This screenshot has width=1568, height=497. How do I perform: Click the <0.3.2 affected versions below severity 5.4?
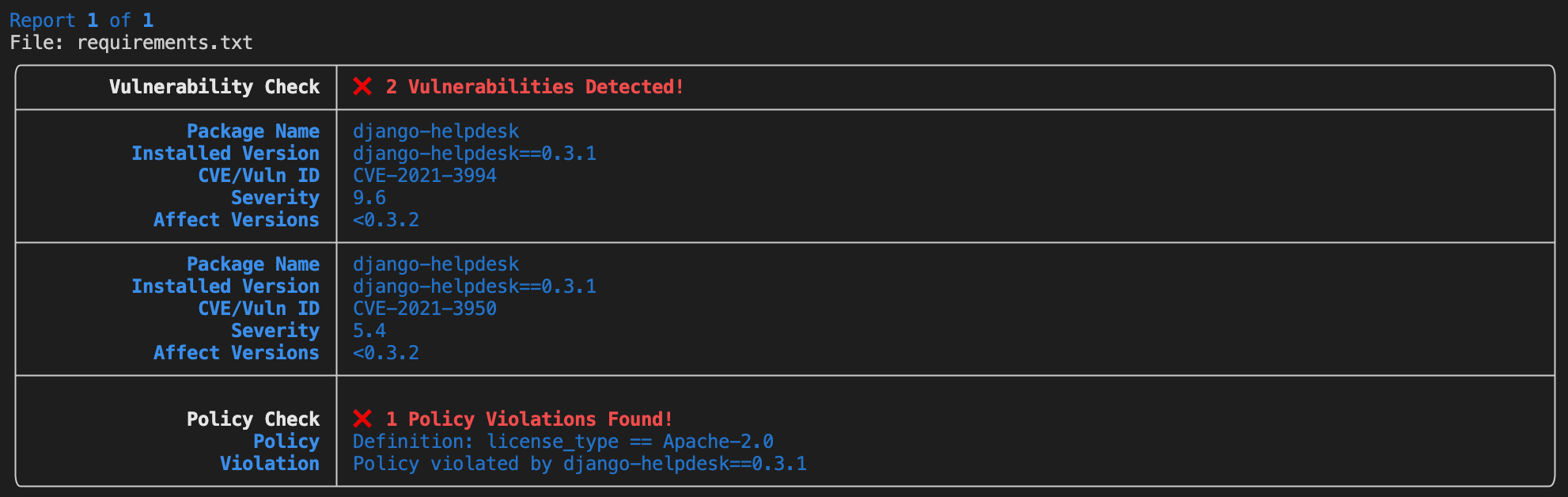(386, 353)
